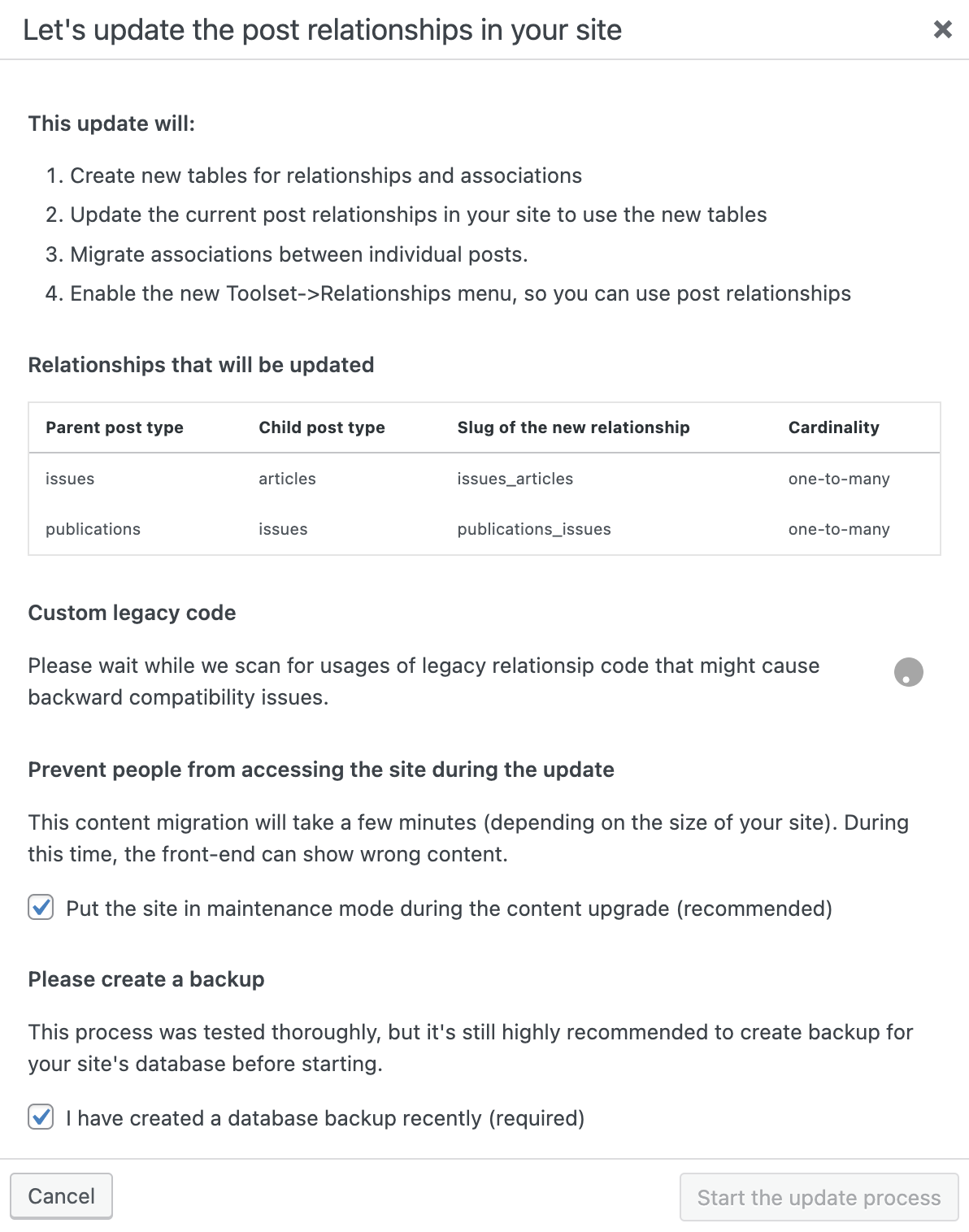This screenshot has height=1232, width=969.
Task: Click the Relationships that will be updated heading
Action: 201,365
